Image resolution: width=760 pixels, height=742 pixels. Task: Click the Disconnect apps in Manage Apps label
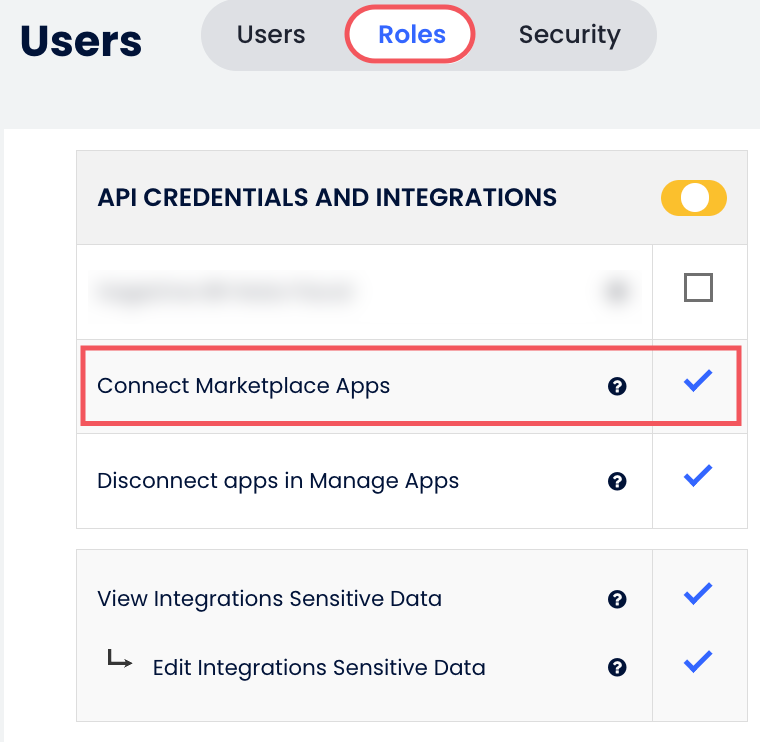[278, 481]
